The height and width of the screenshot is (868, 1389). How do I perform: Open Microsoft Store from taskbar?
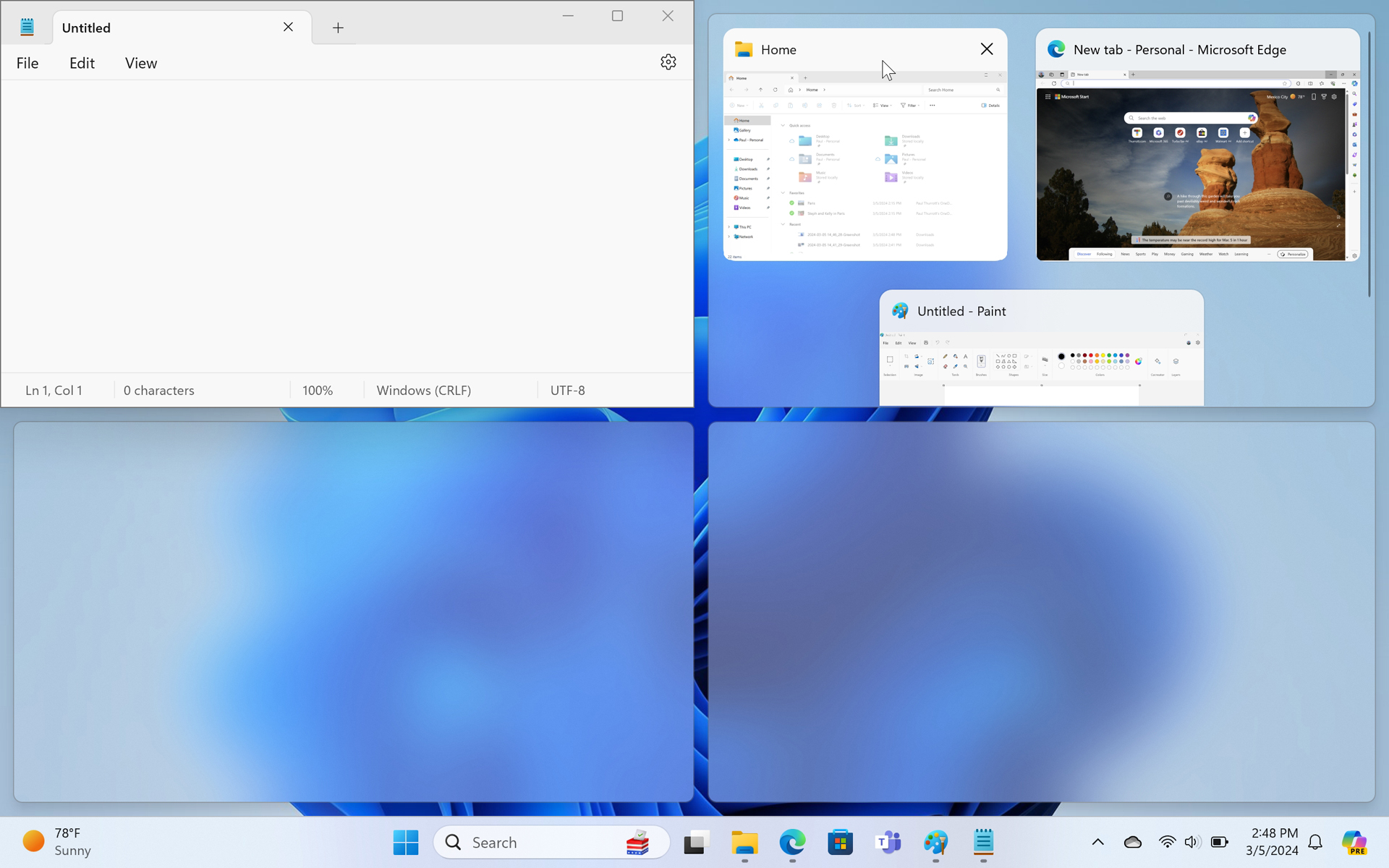[x=840, y=842]
